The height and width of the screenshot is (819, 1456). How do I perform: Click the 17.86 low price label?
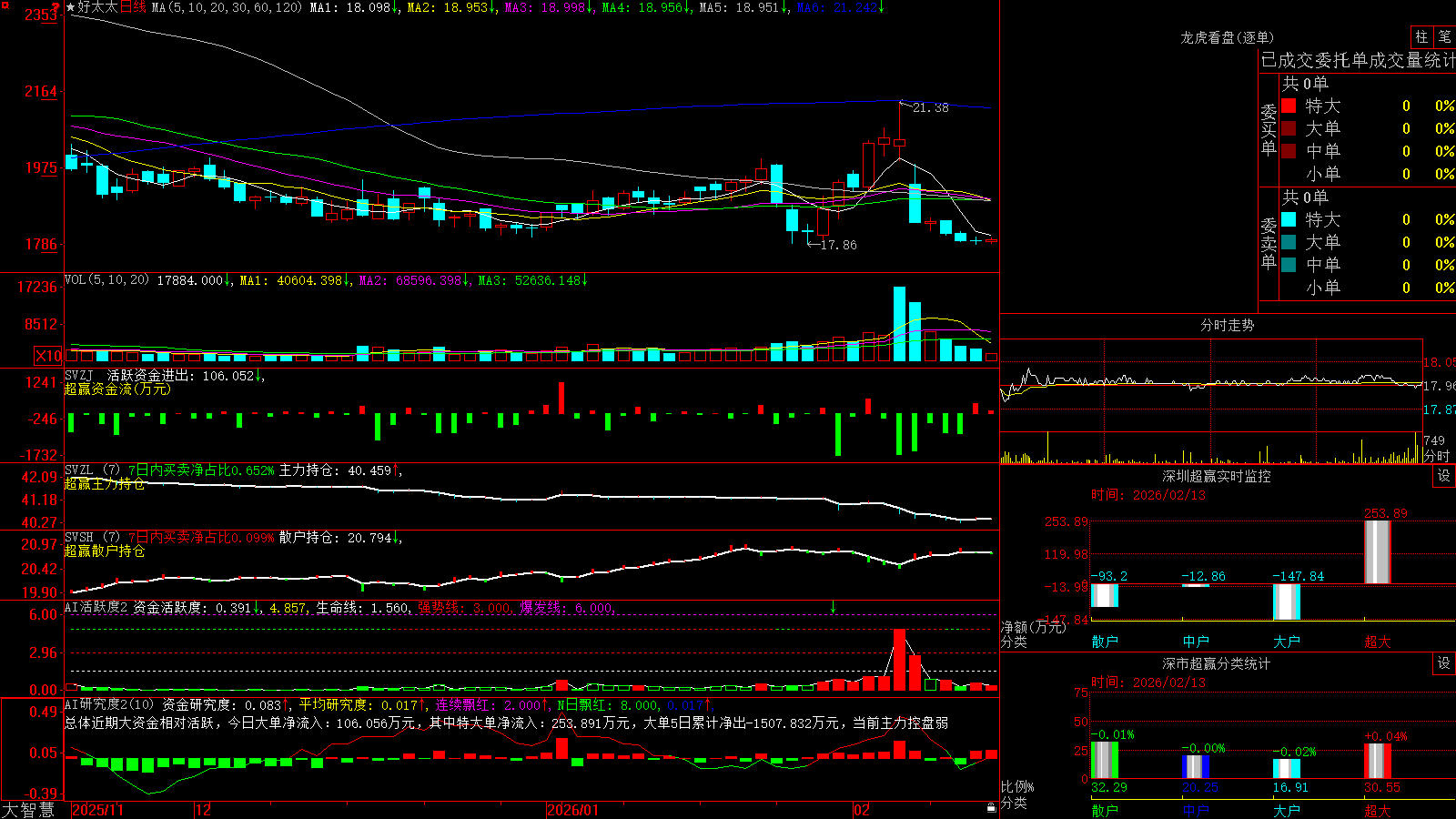click(838, 245)
